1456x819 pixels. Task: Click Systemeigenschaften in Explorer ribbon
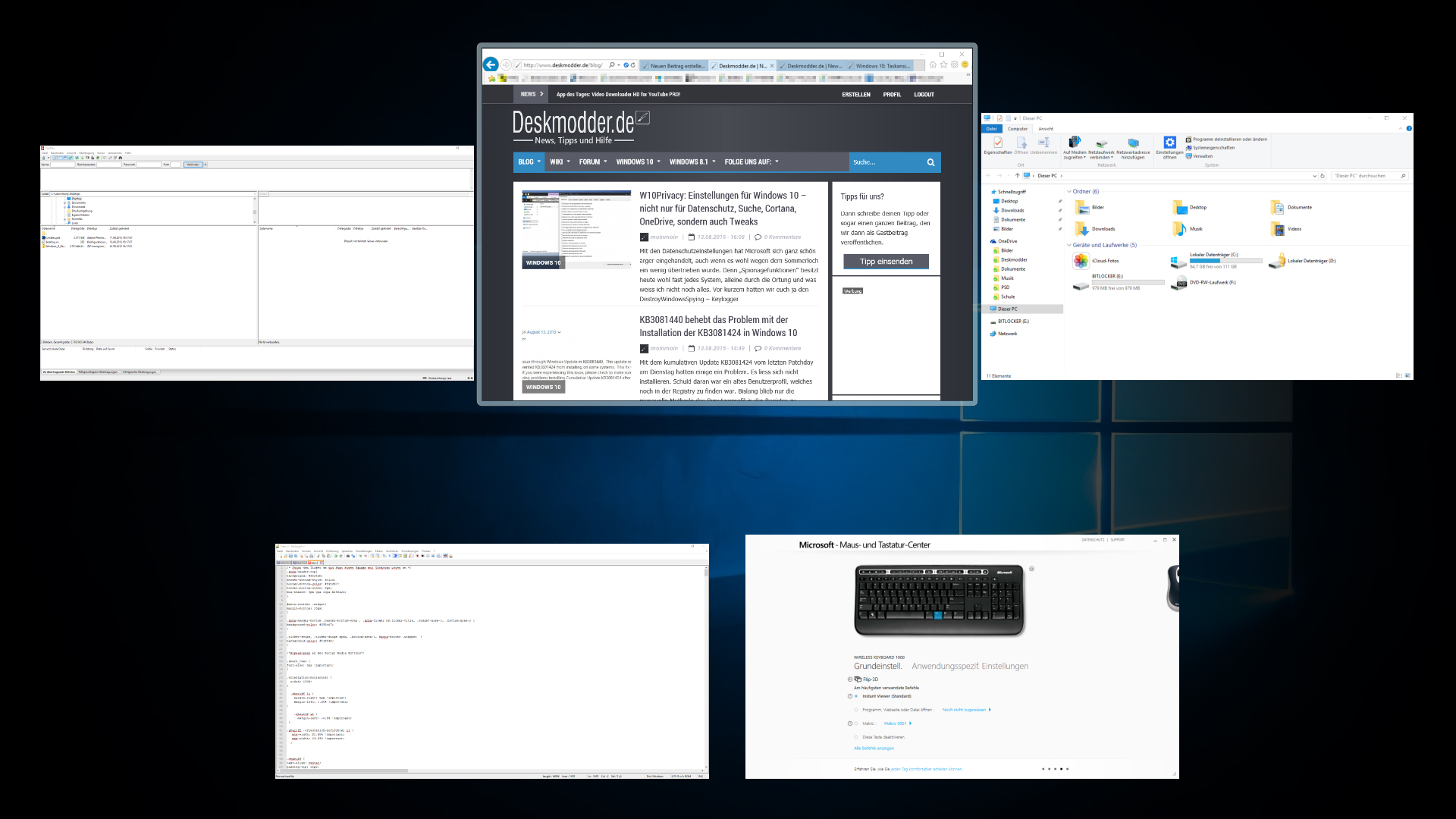[x=1210, y=148]
